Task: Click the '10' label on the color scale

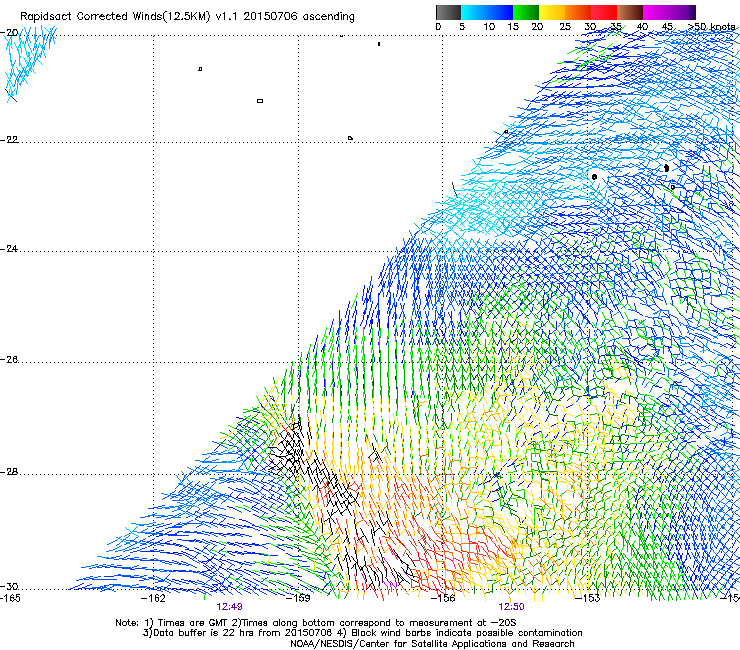Action: click(x=489, y=27)
